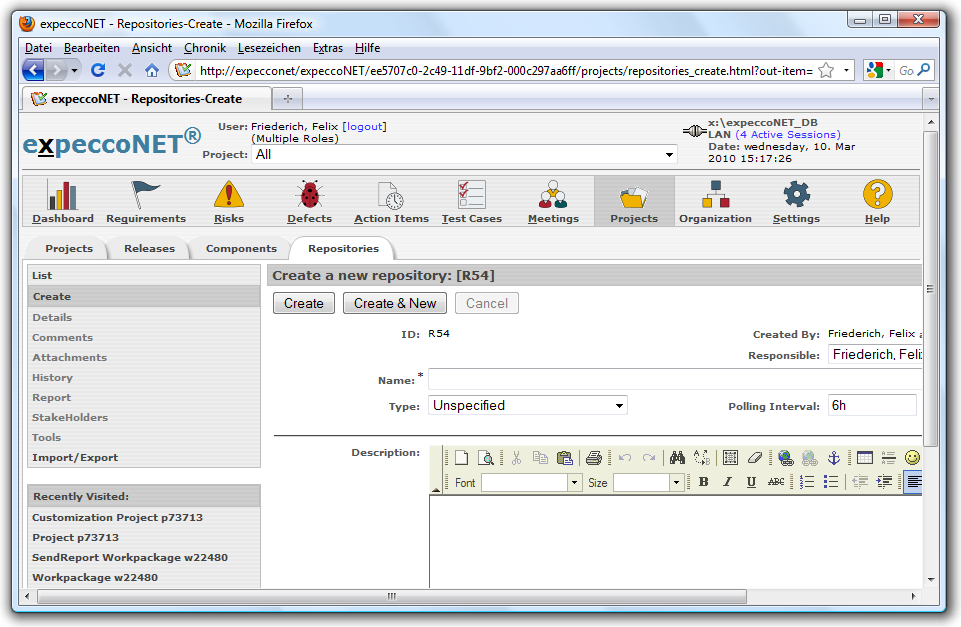The height and width of the screenshot is (627, 961).
Task: Toggle bulleted list in editor
Action: coord(830,482)
